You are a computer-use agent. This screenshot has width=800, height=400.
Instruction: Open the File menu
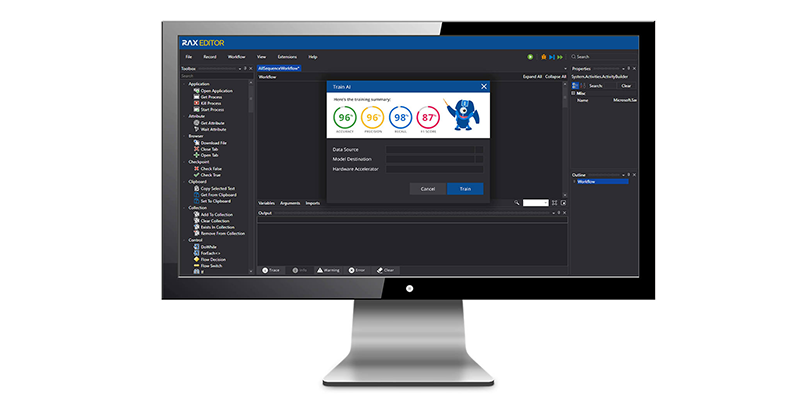(x=189, y=57)
